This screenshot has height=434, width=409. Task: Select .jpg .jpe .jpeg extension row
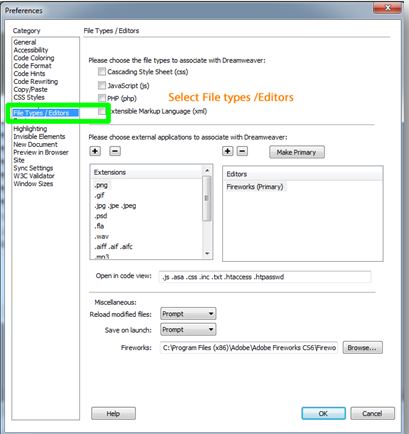[x=115, y=206]
